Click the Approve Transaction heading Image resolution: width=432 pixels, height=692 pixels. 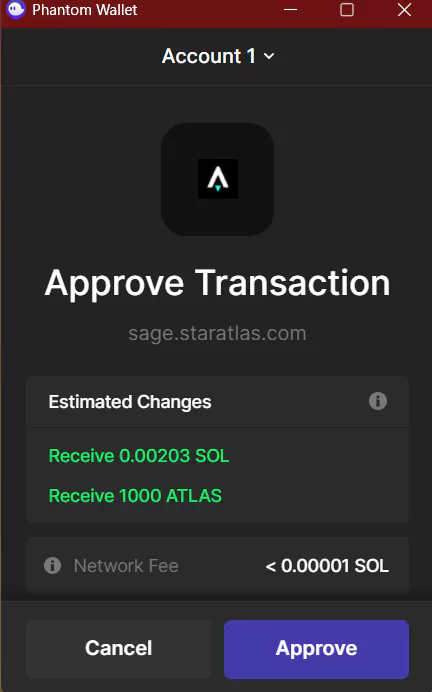click(218, 283)
